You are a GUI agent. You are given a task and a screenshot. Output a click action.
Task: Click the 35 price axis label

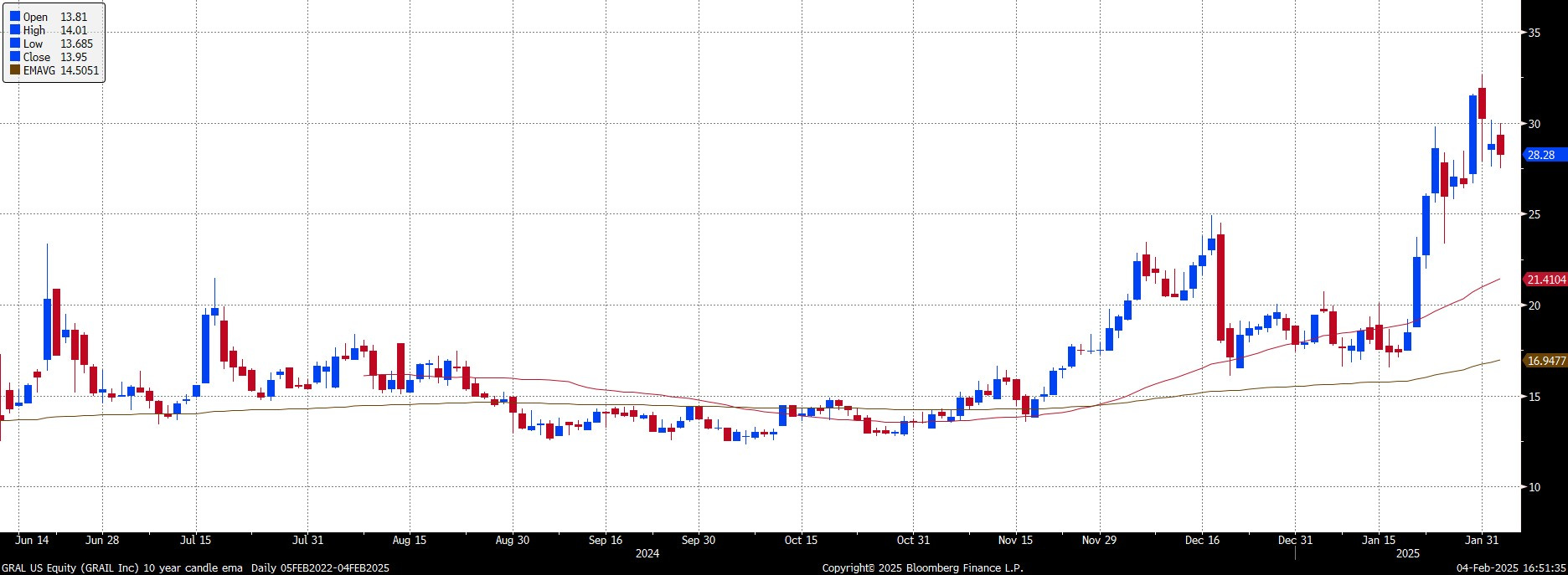coord(1534,33)
